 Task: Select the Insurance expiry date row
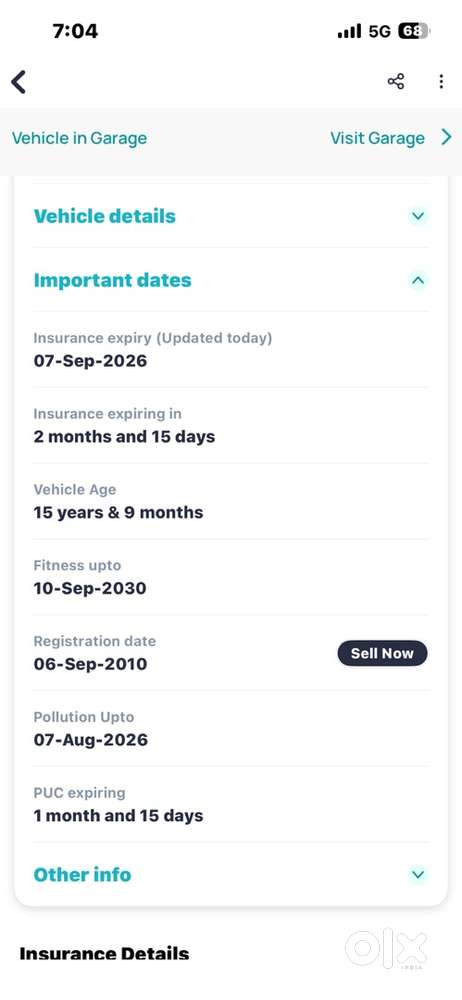pos(230,349)
